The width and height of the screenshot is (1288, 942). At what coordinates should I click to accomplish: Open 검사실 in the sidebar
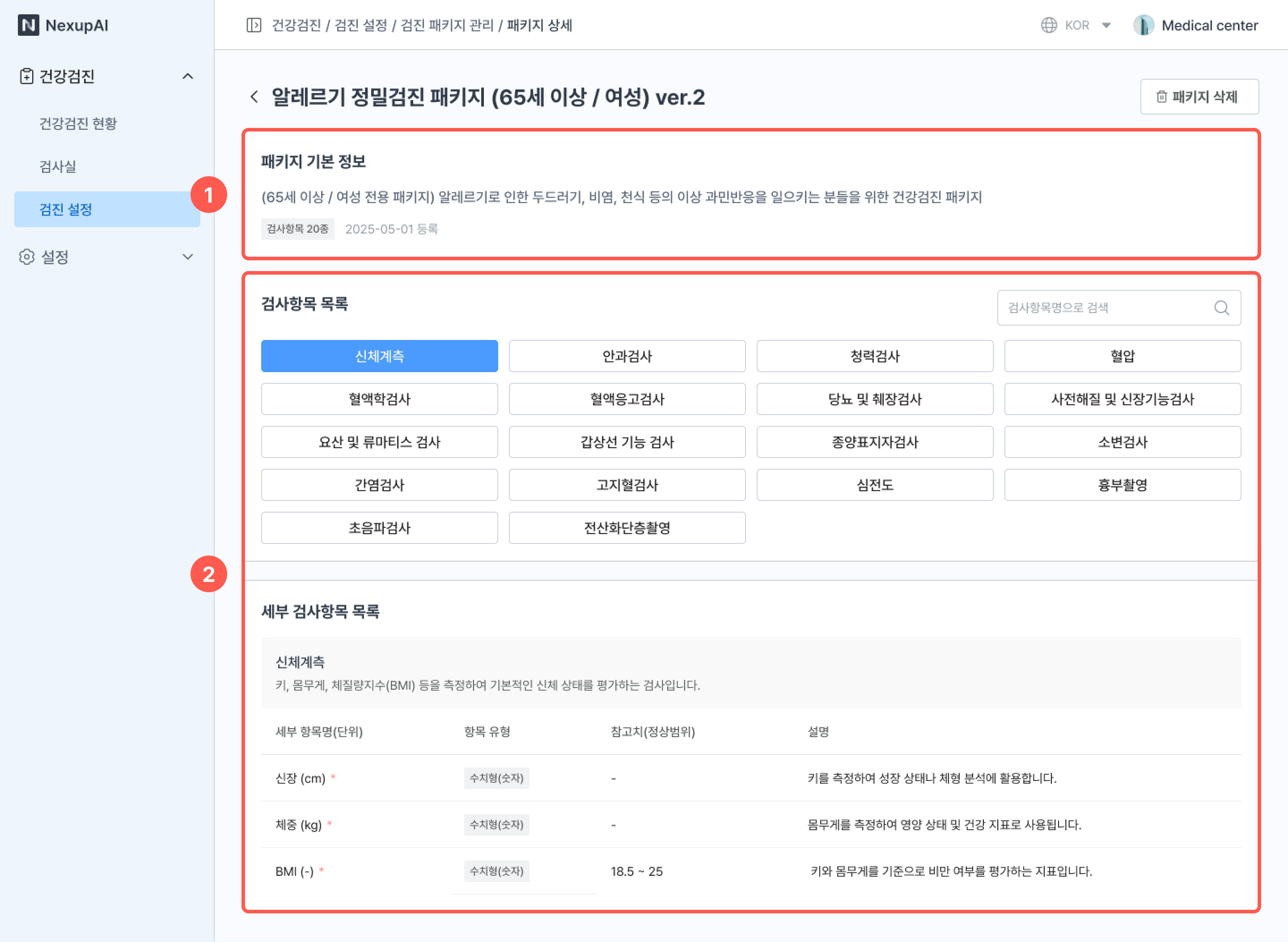pos(58,166)
